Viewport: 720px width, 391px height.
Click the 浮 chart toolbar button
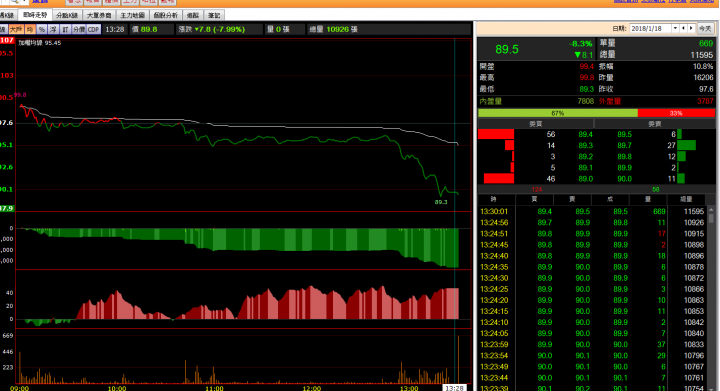point(53,29)
